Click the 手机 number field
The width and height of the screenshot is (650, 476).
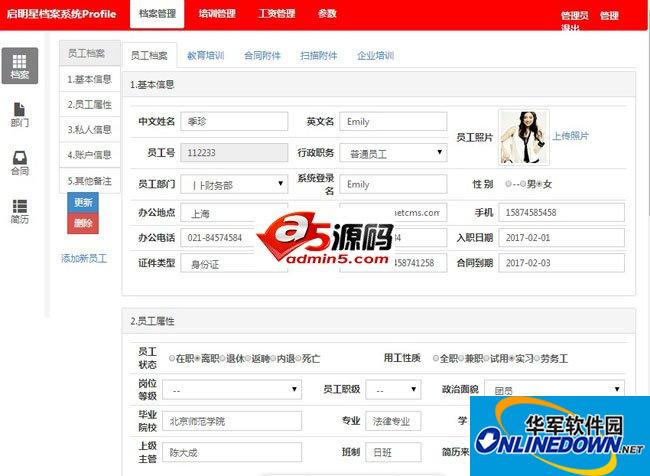pos(561,213)
